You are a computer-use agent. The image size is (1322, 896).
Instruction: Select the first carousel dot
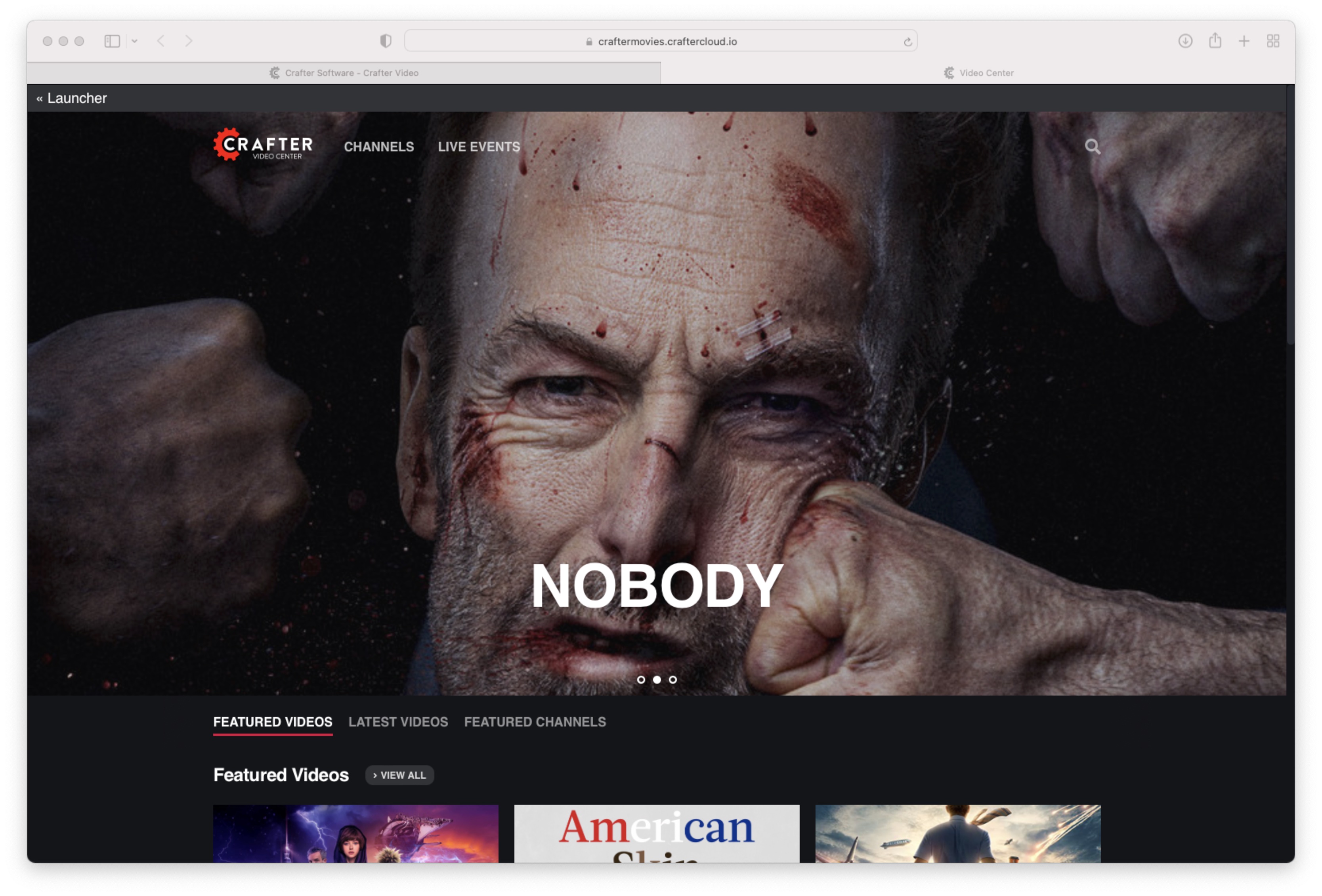click(641, 679)
